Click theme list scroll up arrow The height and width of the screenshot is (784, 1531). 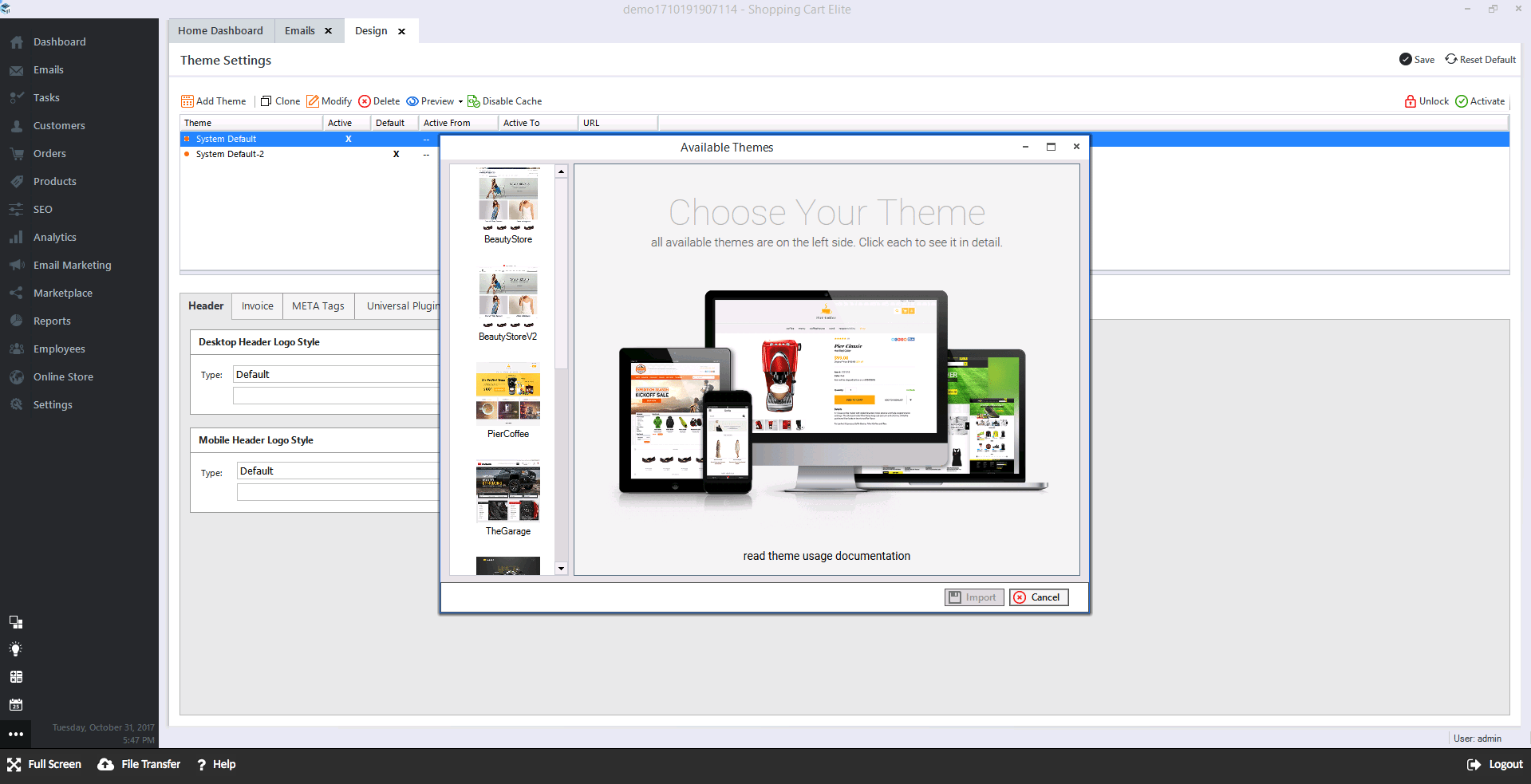(561, 171)
